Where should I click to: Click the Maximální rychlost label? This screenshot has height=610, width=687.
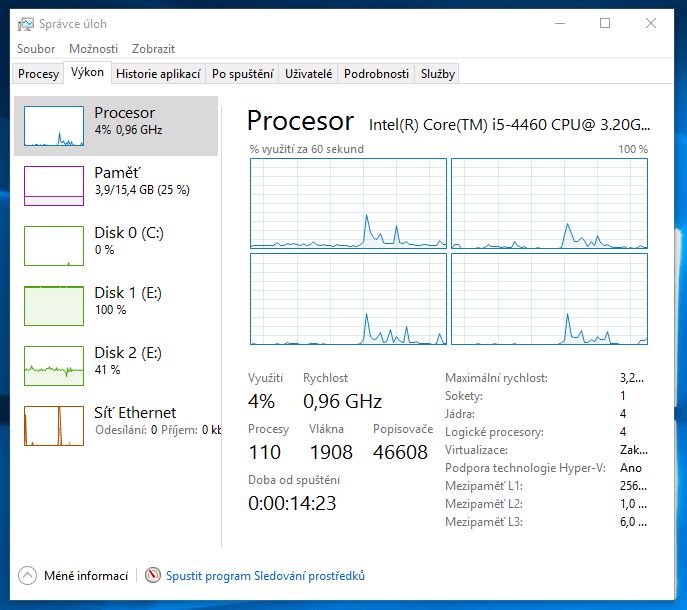pos(496,378)
